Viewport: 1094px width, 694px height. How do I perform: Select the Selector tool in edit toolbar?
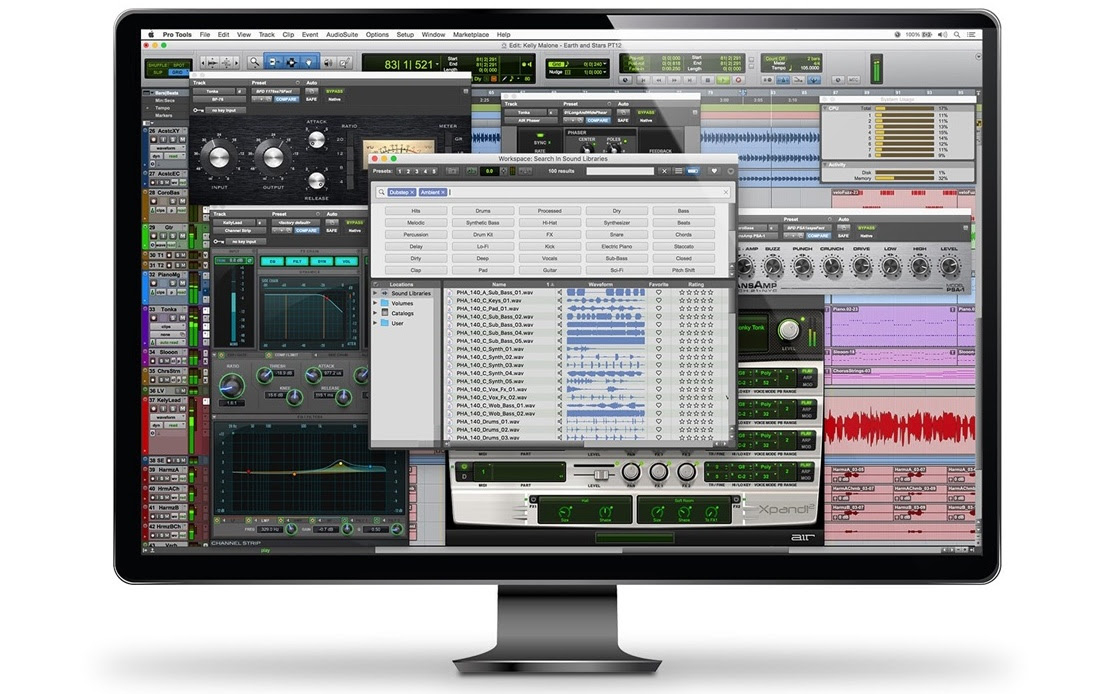[x=292, y=63]
